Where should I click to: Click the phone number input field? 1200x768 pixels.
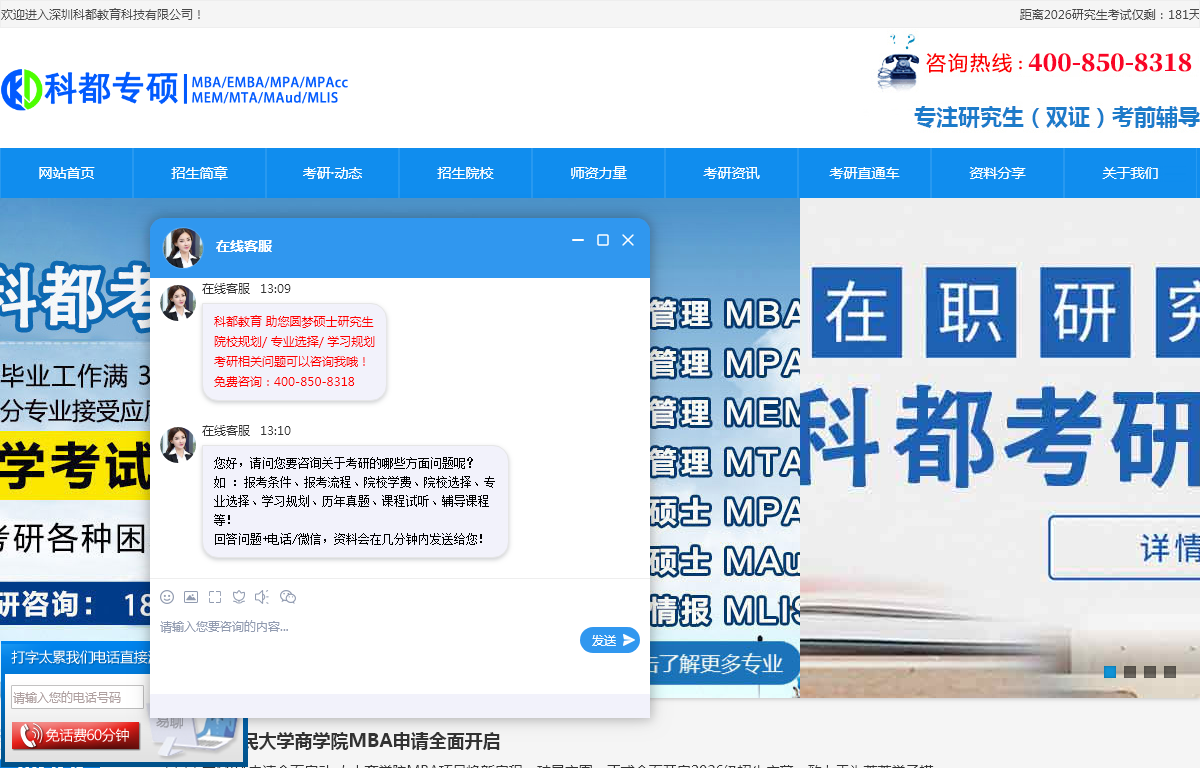78,697
